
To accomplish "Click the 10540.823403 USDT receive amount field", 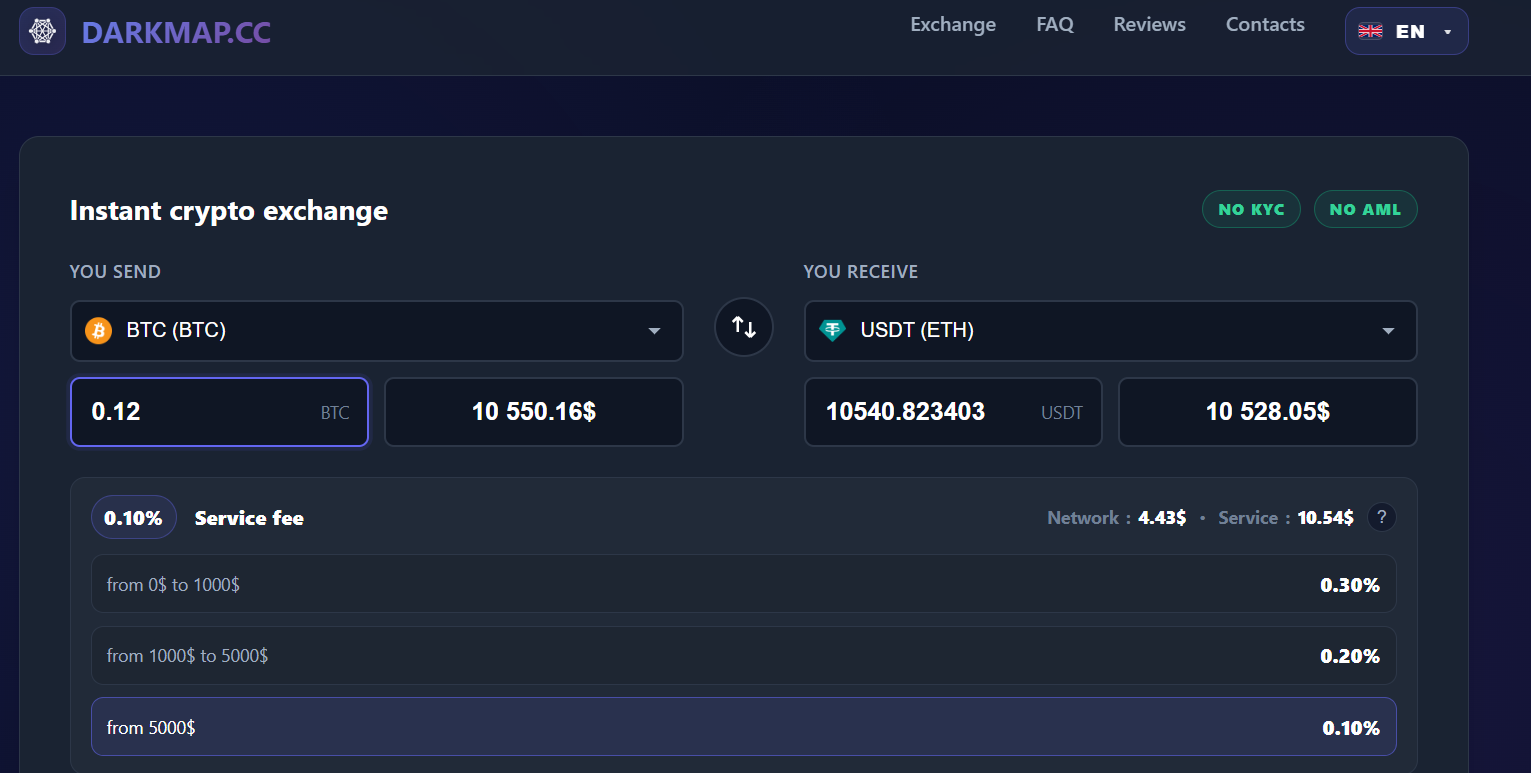I will pyautogui.click(x=920, y=411).
